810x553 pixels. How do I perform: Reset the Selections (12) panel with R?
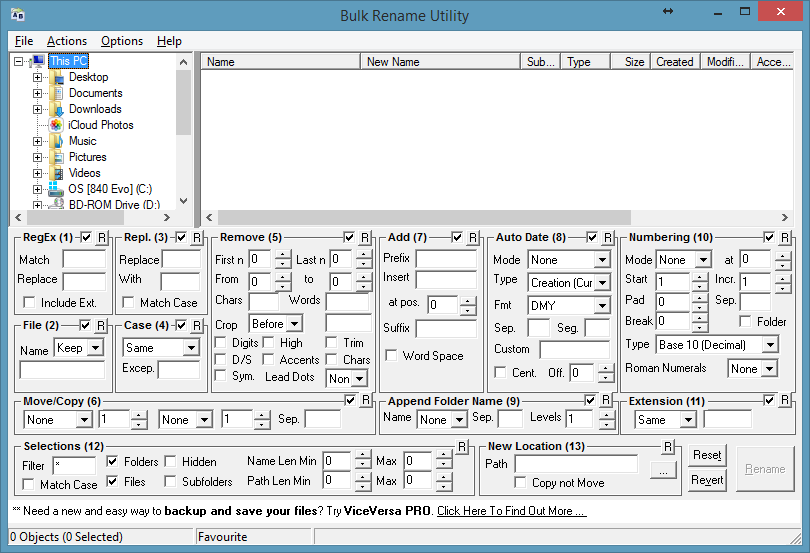[x=462, y=447]
